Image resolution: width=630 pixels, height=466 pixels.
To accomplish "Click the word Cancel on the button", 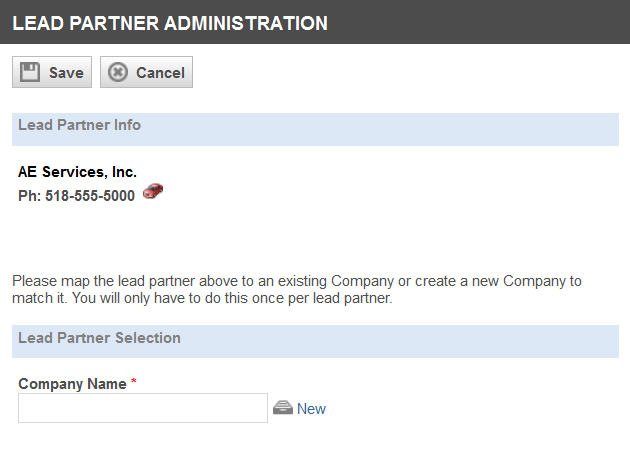I will pyautogui.click(x=160, y=73).
